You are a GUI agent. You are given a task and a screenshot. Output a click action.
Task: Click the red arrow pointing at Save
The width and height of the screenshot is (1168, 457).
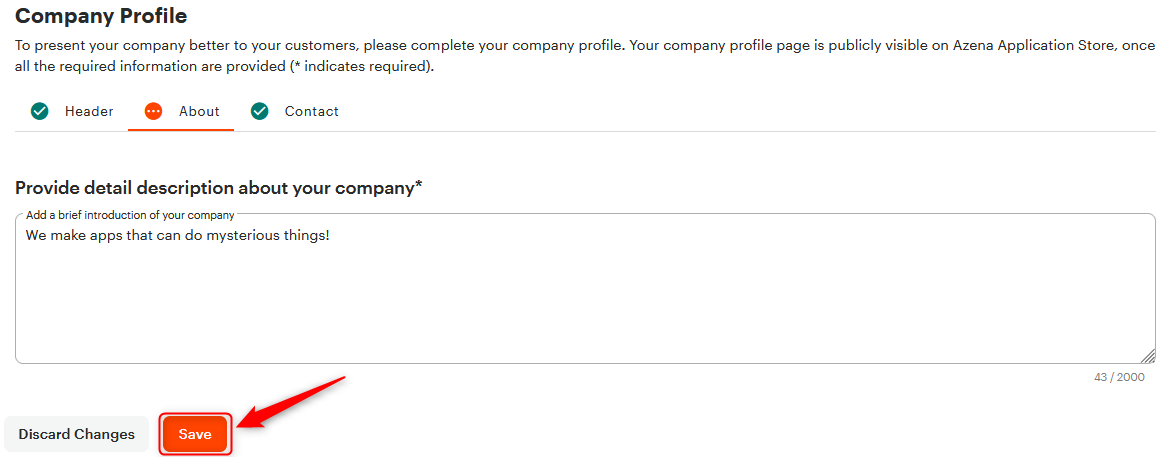[x=291, y=404]
